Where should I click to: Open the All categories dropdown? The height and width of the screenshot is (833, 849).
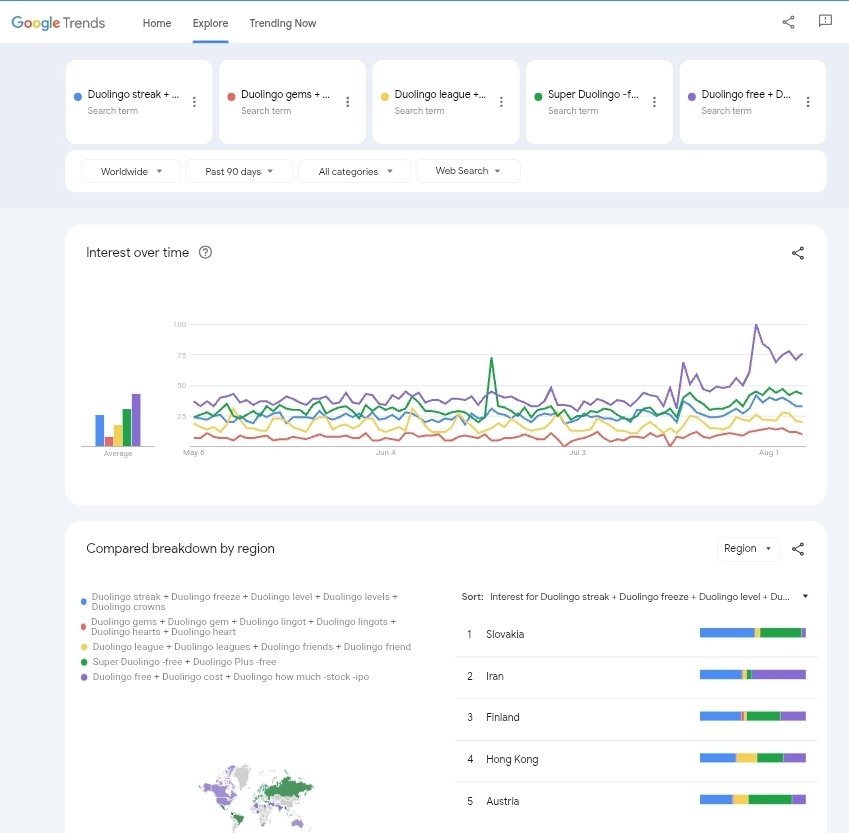coord(354,171)
